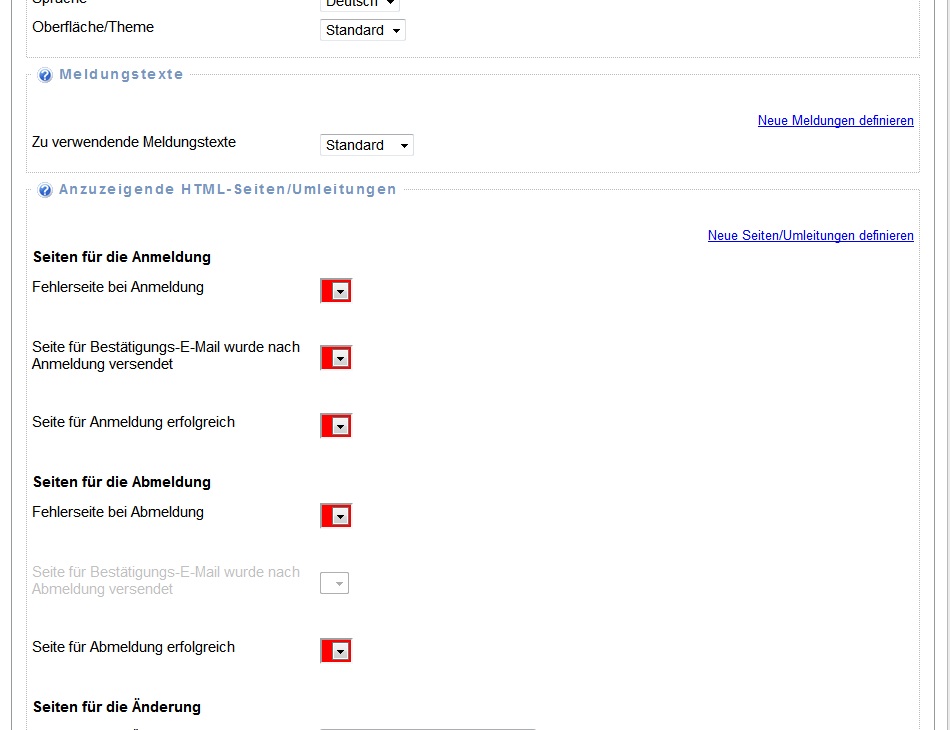950x730 pixels.
Task: Expand the Zu verwendende Meldungstexte dropdown
Action: pos(367,145)
